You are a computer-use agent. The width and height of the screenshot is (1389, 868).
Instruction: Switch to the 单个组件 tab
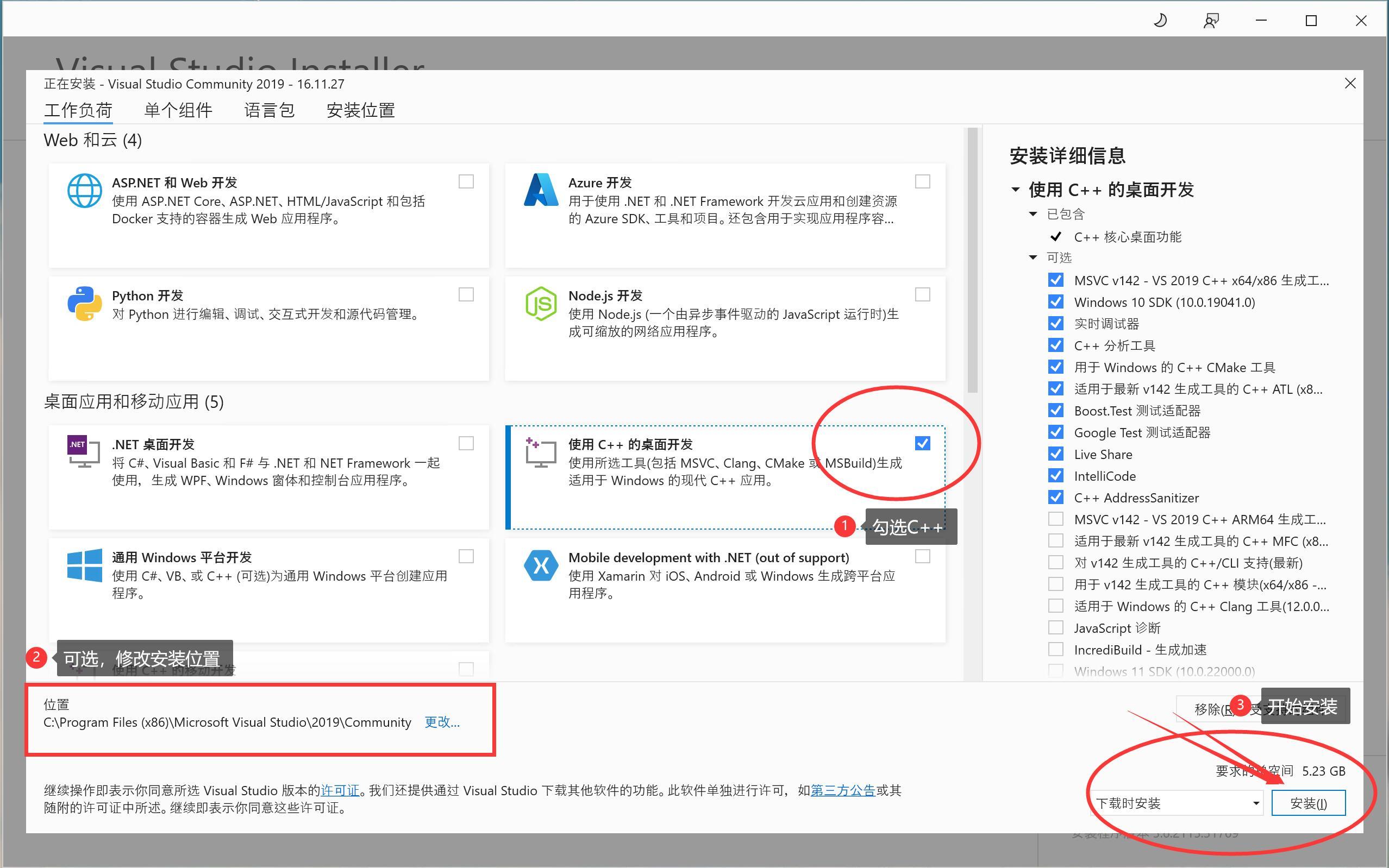click(178, 110)
